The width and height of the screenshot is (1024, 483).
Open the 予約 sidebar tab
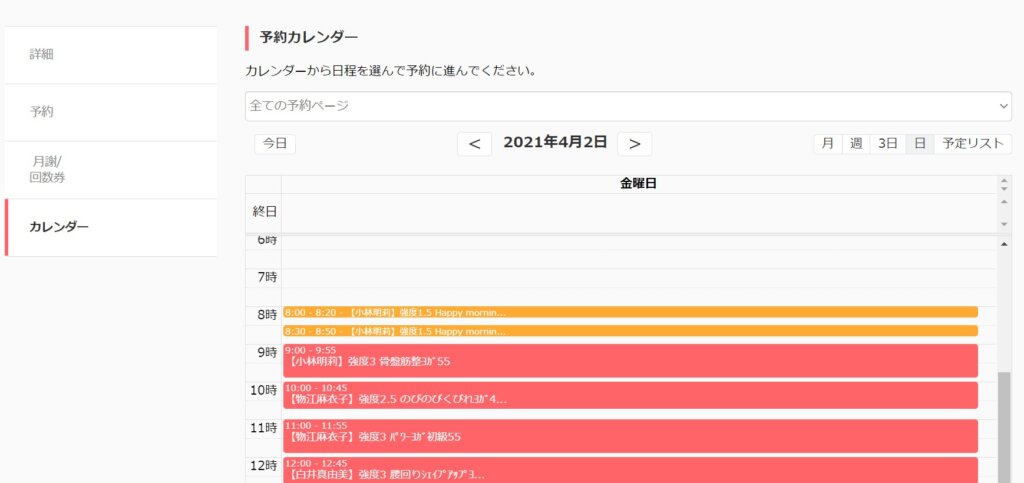[x=110, y=112]
